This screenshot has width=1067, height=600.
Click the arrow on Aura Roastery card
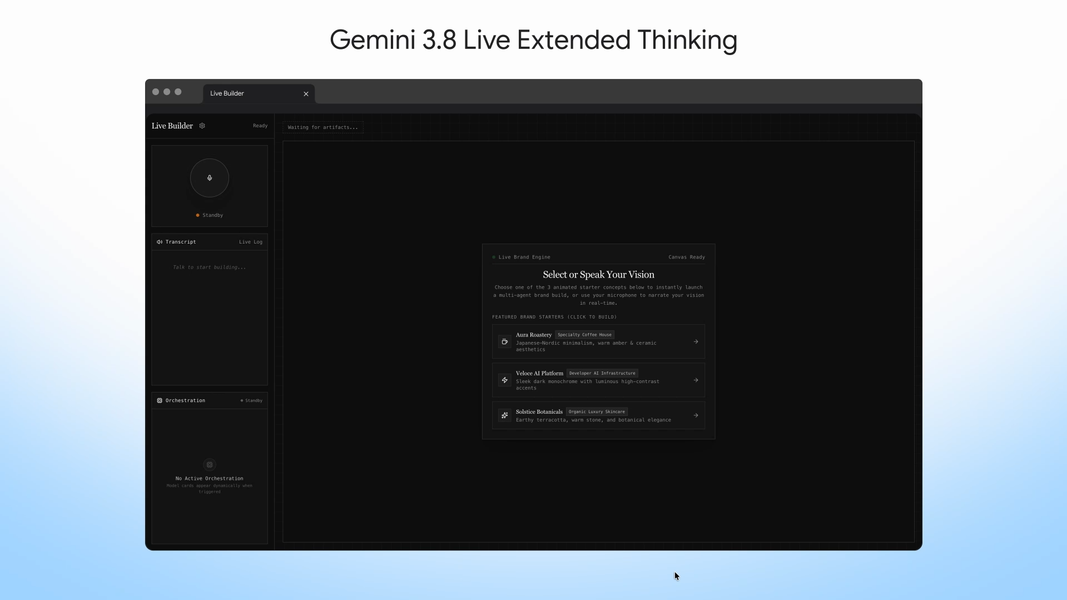point(695,341)
